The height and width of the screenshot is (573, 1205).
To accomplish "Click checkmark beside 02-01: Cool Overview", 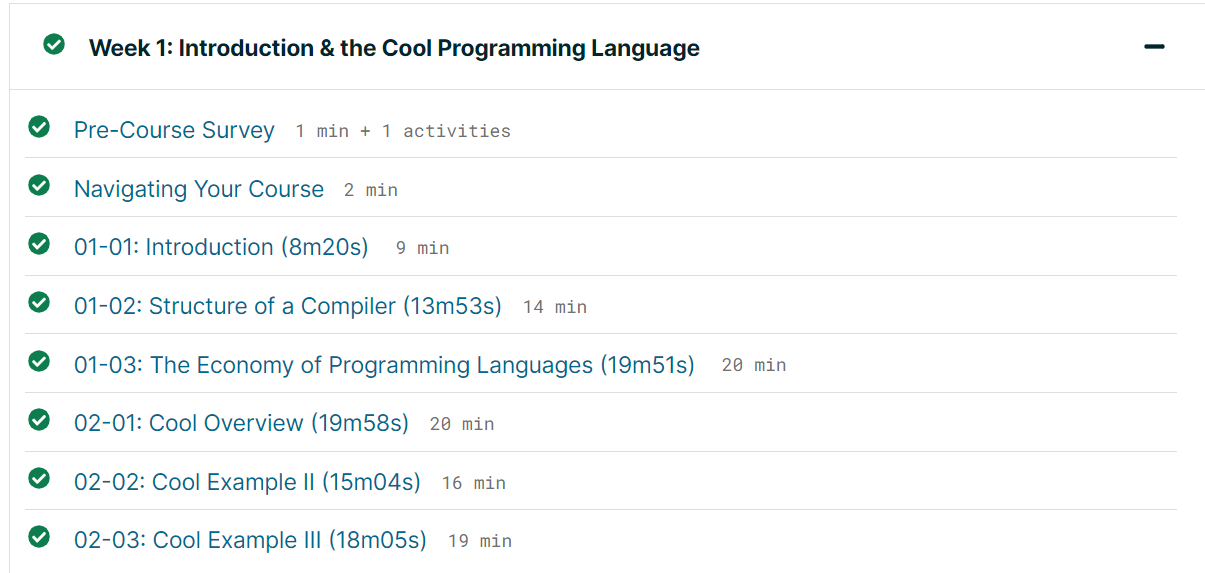I will coord(39,420).
